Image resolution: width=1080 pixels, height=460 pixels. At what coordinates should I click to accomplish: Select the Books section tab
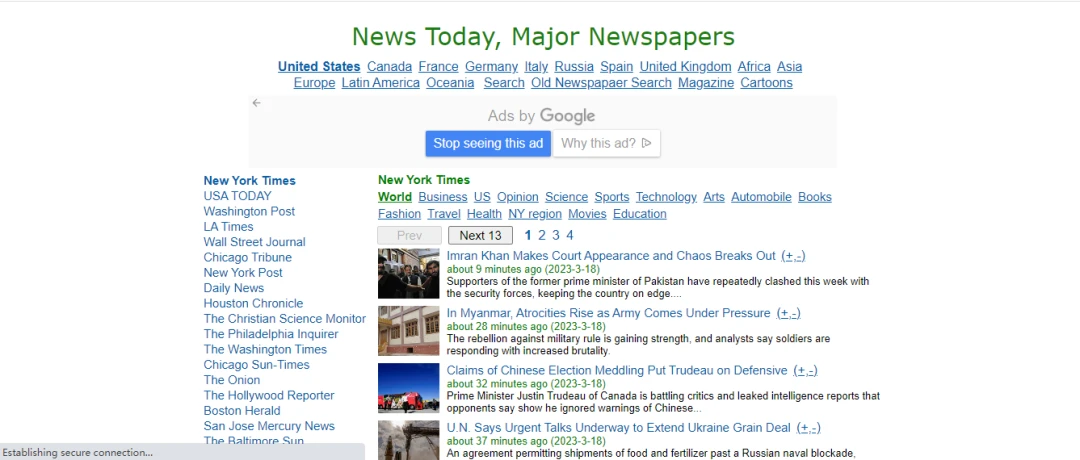coord(815,197)
